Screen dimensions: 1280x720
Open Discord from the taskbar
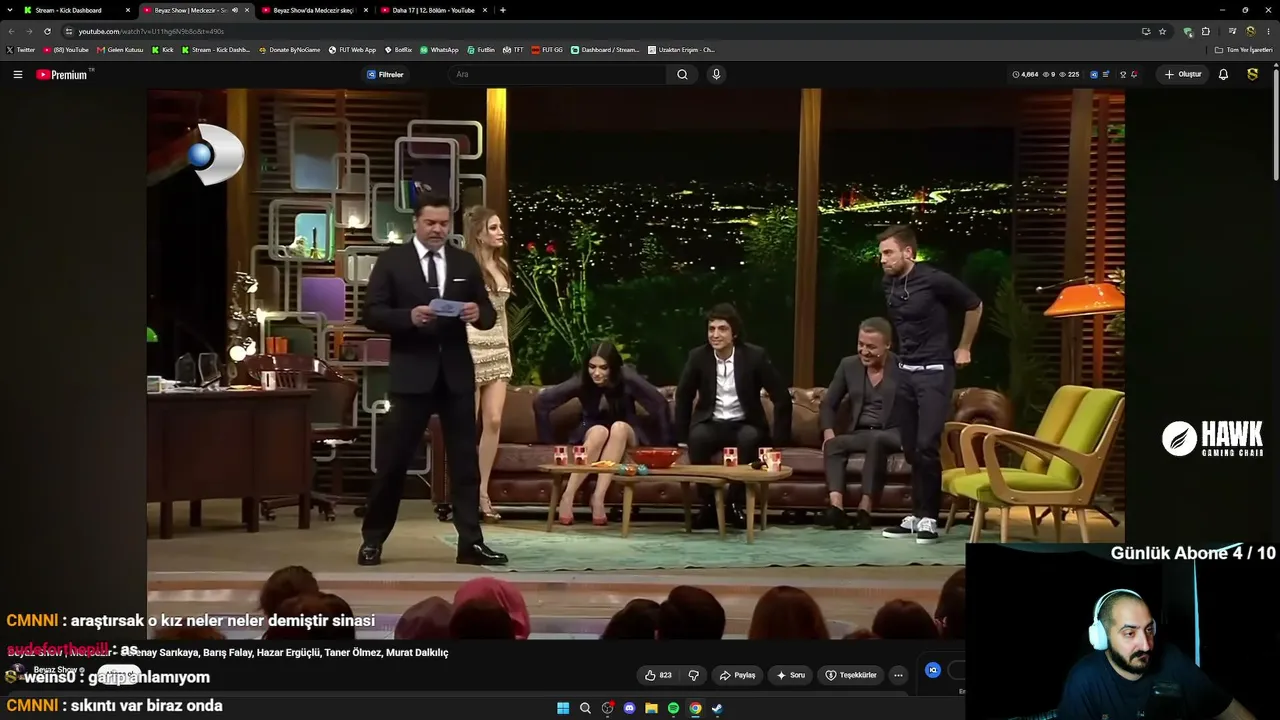click(x=629, y=708)
